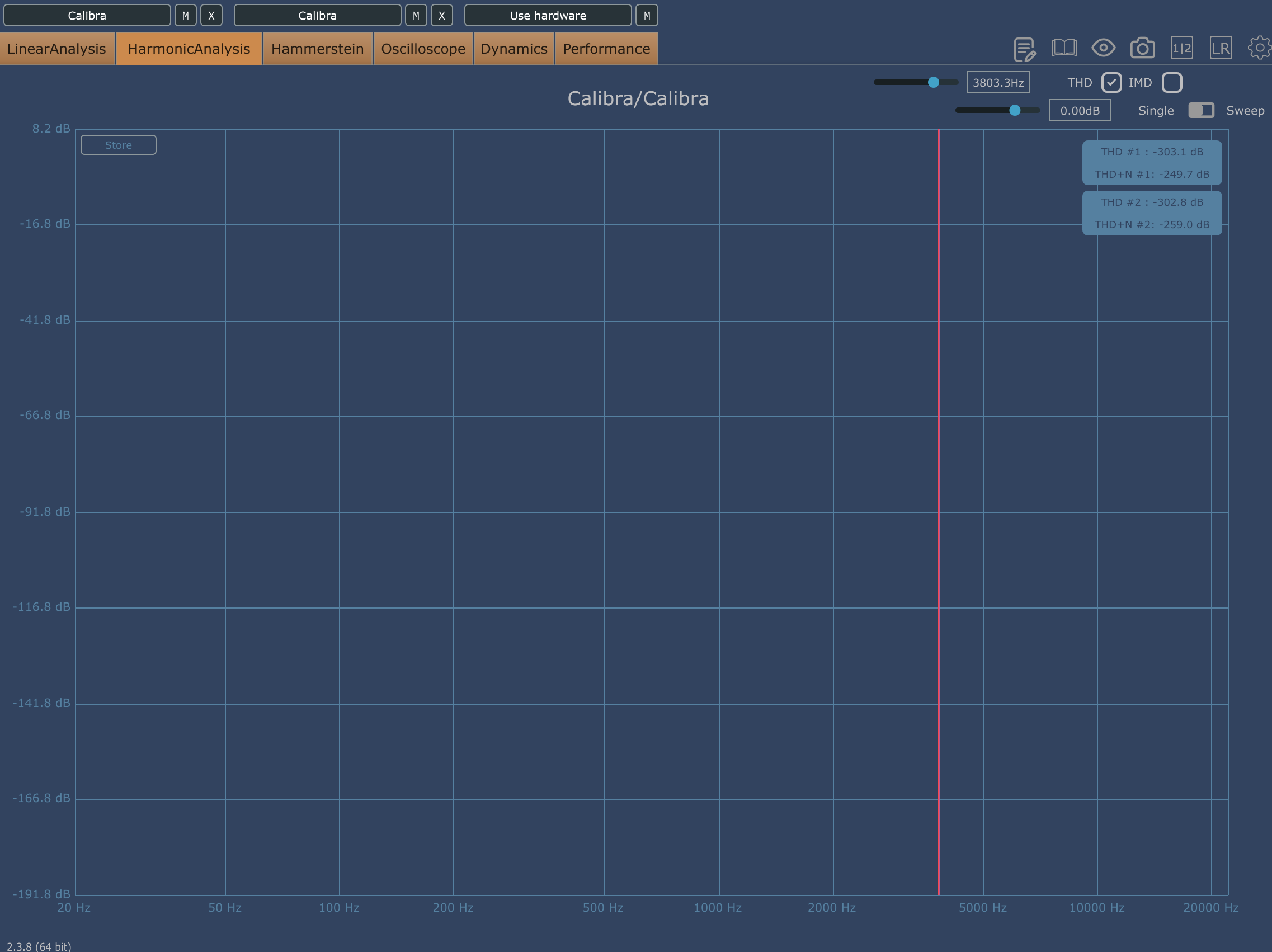The height and width of the screenshot is (952, 1272).
Task: Go to the Oscilloscope tab
Action: pyautogui.click(x=423, y=49)
